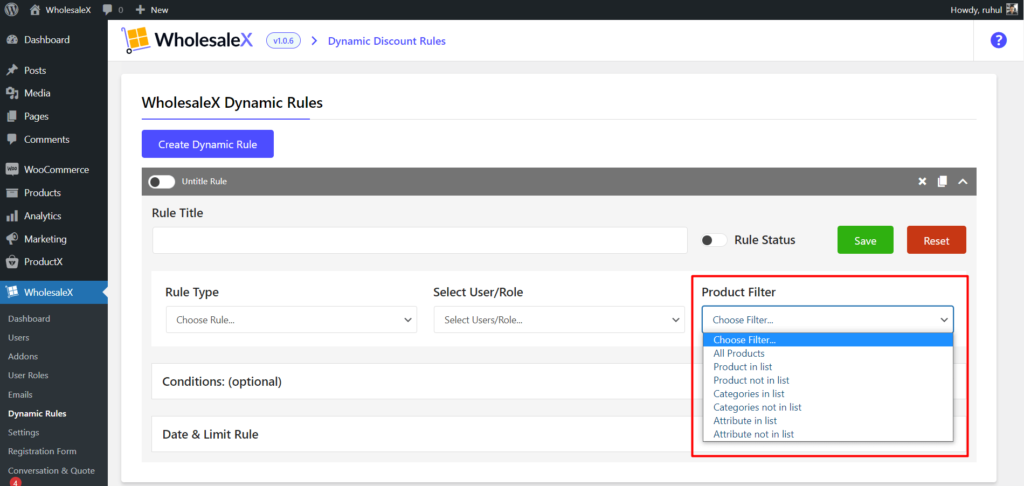The image size is (1024, 486).
Task: Click the v1.0.6 version badge
Action: pos(283,40)
